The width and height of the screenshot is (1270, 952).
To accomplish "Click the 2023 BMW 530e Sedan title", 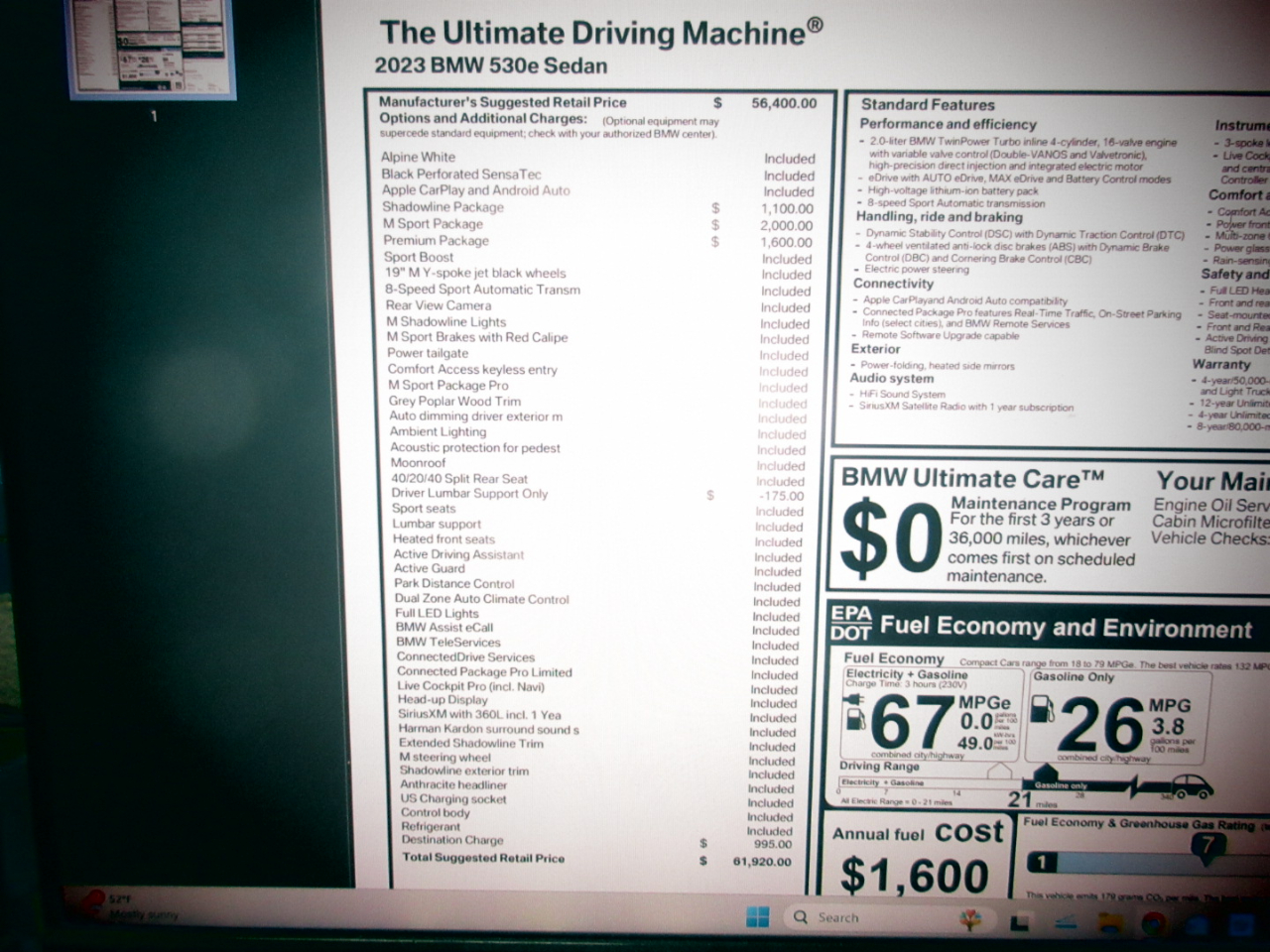I will (490, 65).
